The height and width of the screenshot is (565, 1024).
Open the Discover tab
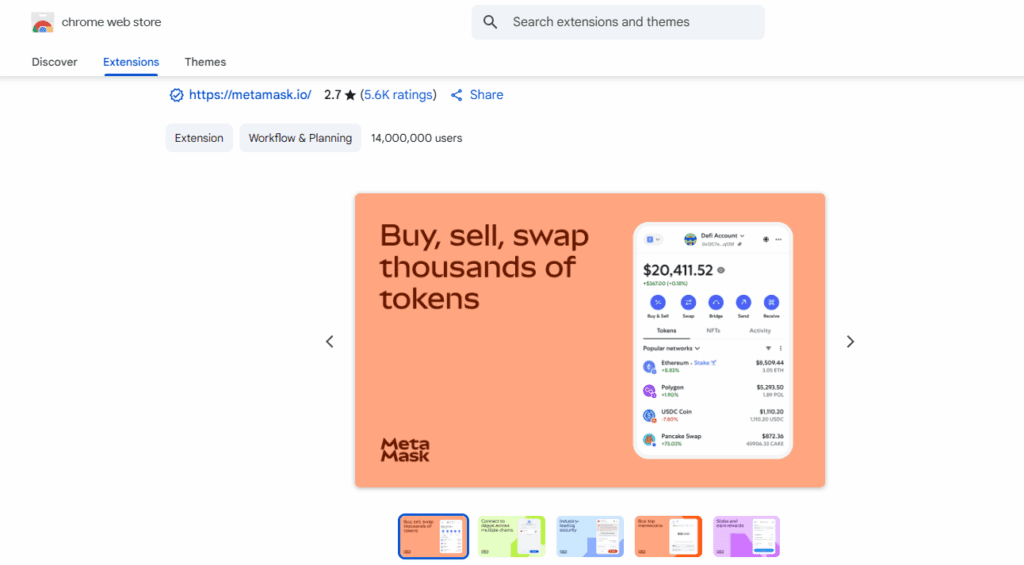click(54, 62)
